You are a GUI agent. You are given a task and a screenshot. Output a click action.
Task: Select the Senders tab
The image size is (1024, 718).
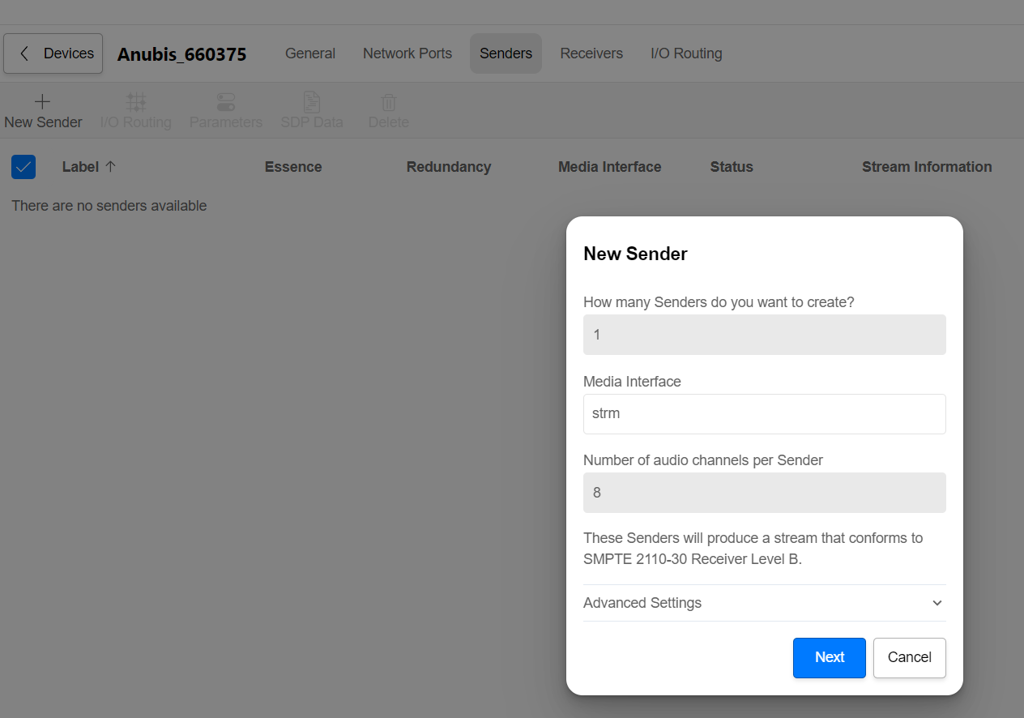tap(506, 54)
